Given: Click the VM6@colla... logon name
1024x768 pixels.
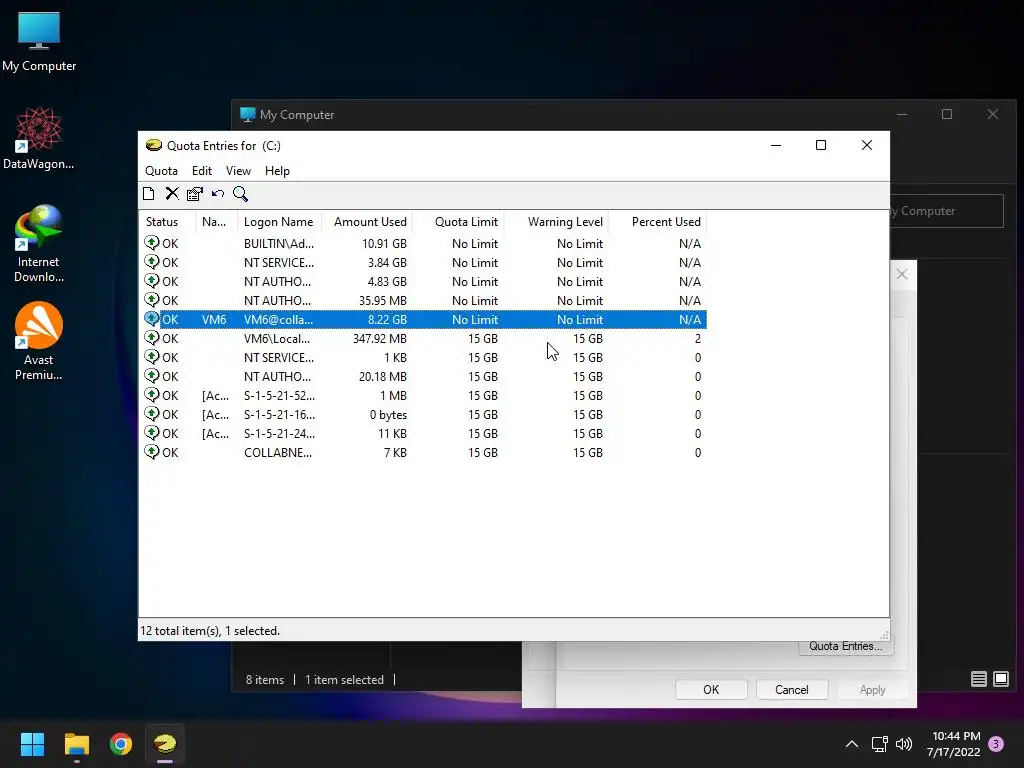Looking at the screenshot, I should tap(278, 319).
